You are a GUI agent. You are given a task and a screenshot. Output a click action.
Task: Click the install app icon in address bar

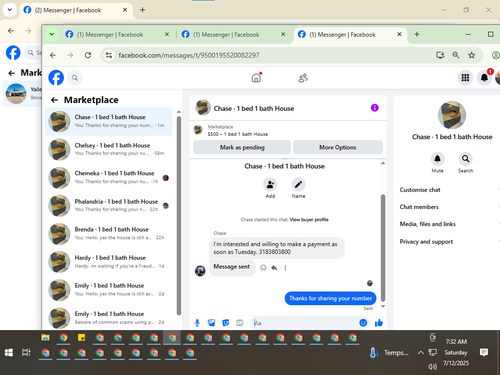click(x=440, y=55)
